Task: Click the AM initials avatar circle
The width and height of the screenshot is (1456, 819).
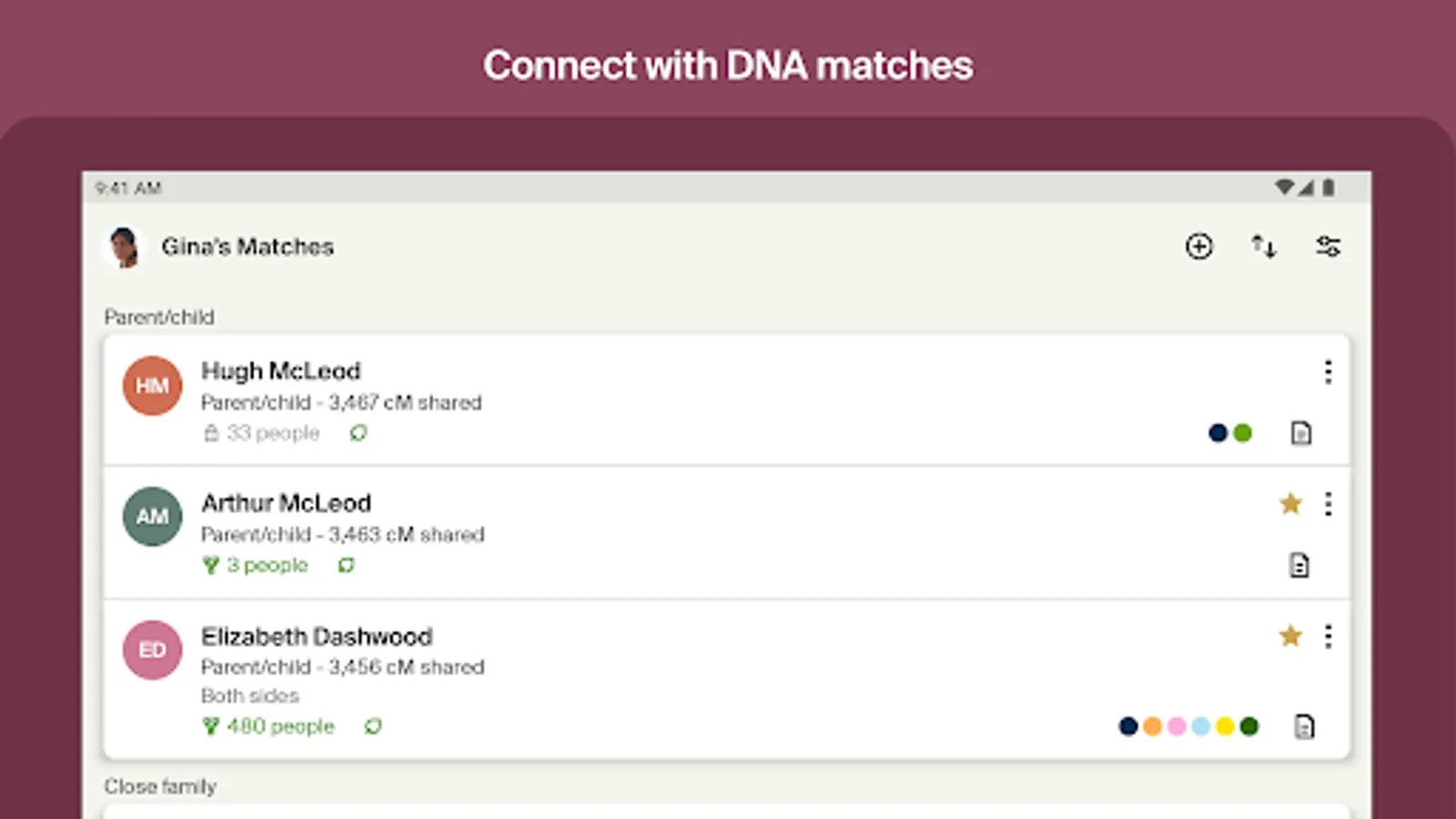Action: tap(152, 517)
